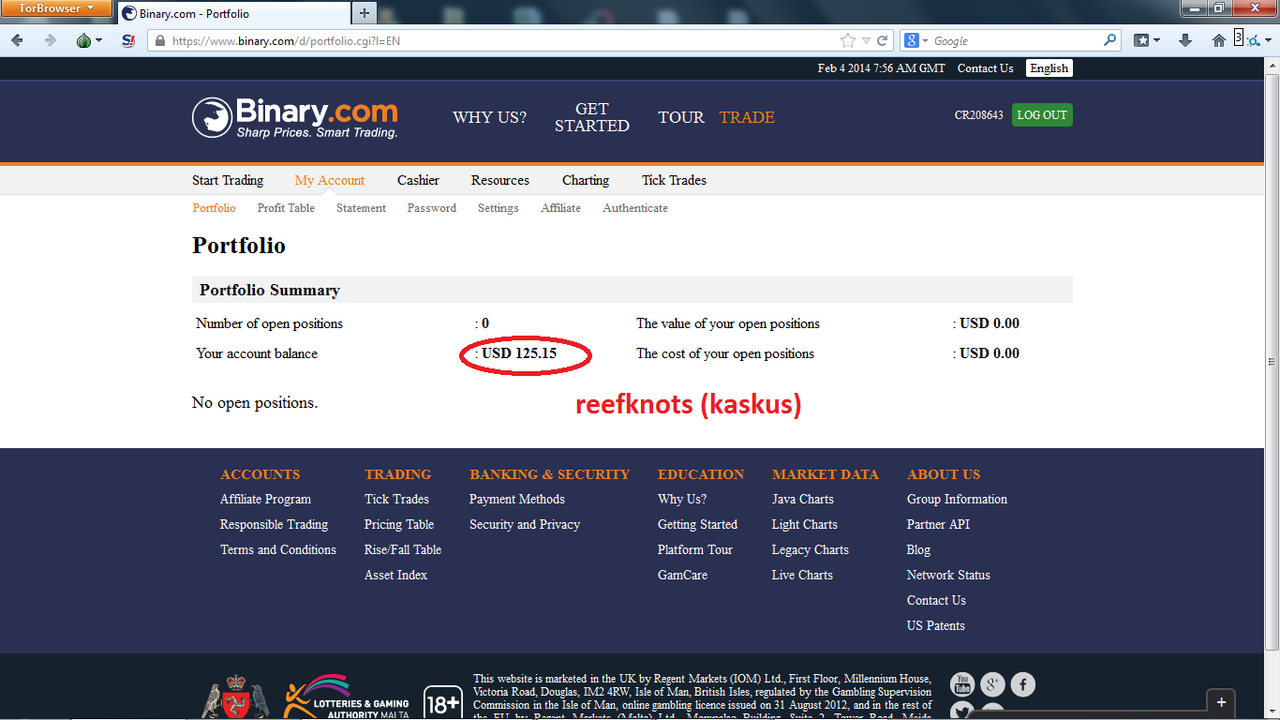
Task: Open the My Account menu
Action: pos(330,180)
